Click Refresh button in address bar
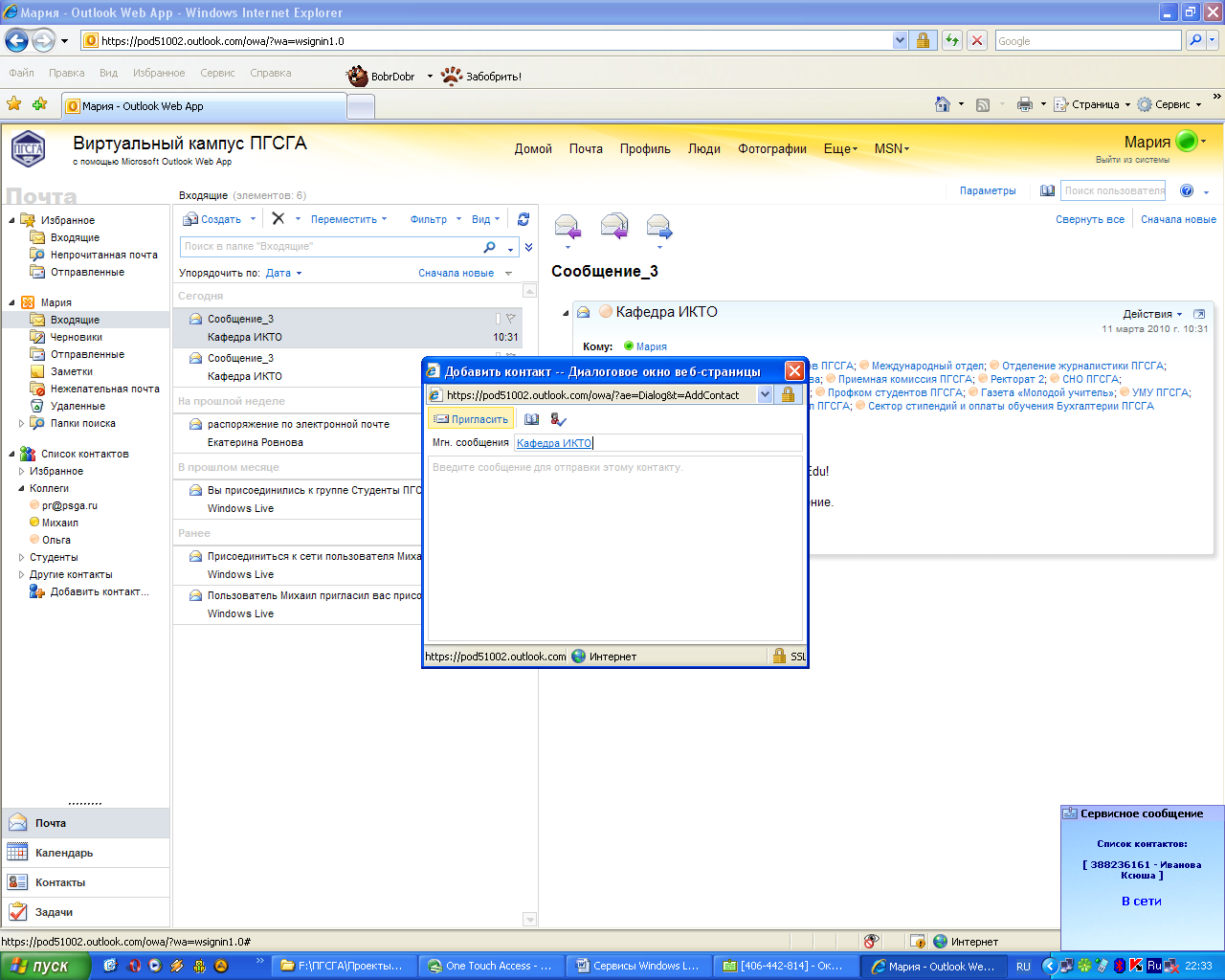The image size is (1225, 980). (951, 40)
